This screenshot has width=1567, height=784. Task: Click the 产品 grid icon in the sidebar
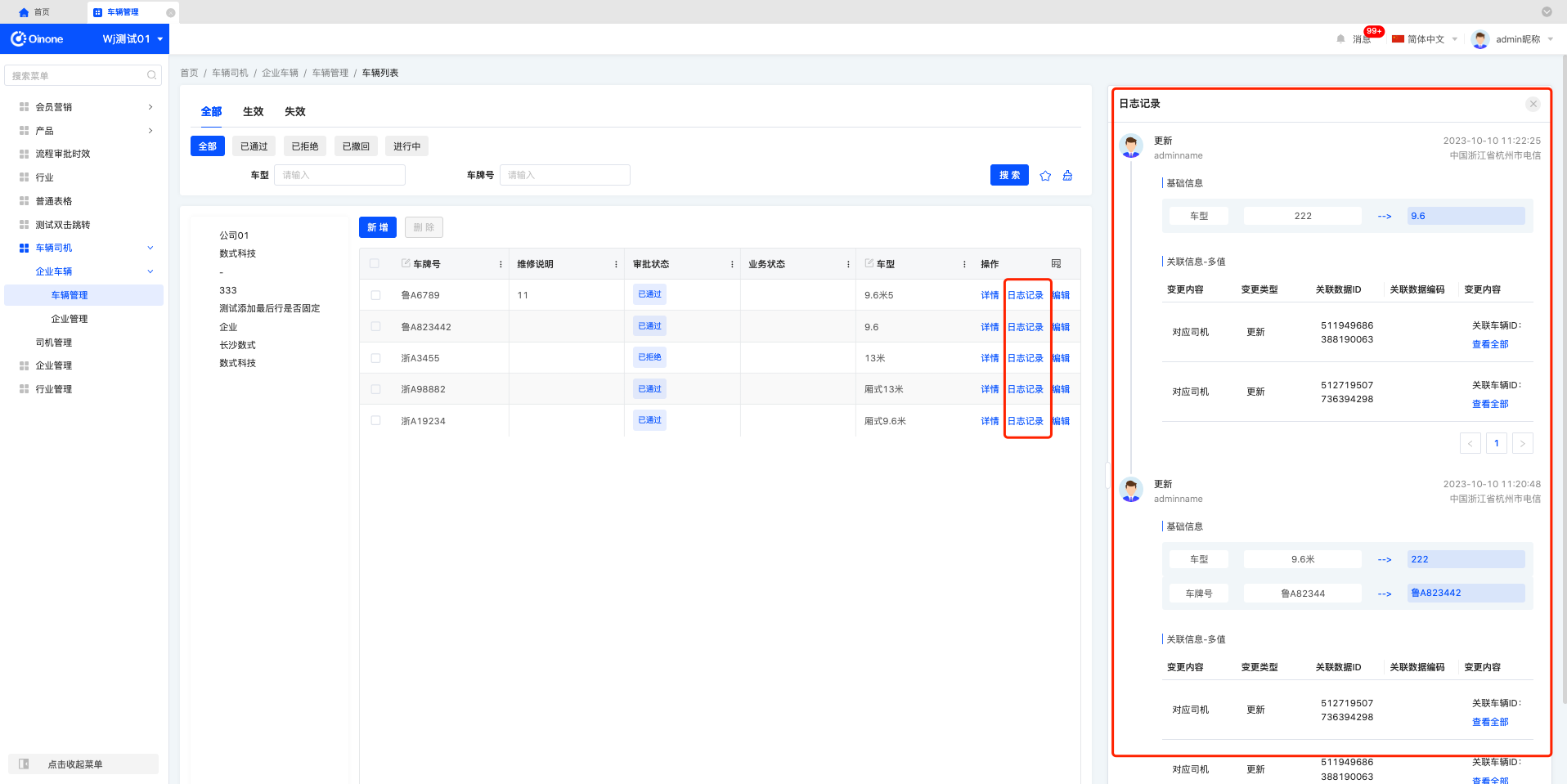[x=24, y=131]
